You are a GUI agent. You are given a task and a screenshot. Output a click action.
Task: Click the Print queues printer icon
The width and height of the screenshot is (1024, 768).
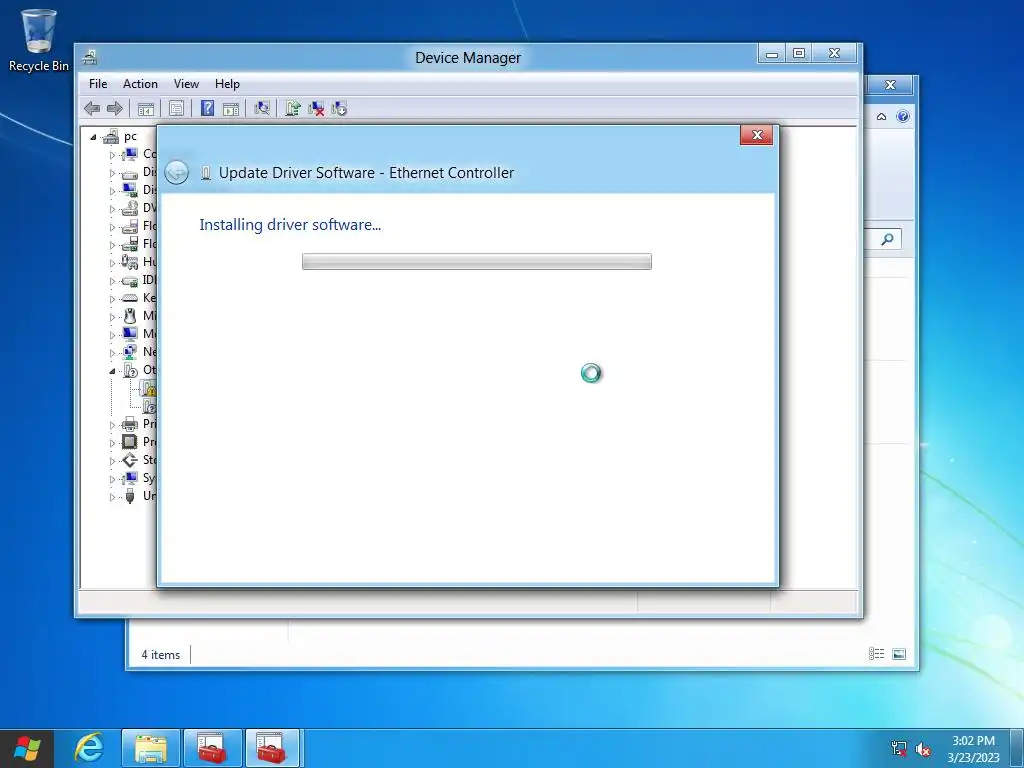[x=129, y=424]
